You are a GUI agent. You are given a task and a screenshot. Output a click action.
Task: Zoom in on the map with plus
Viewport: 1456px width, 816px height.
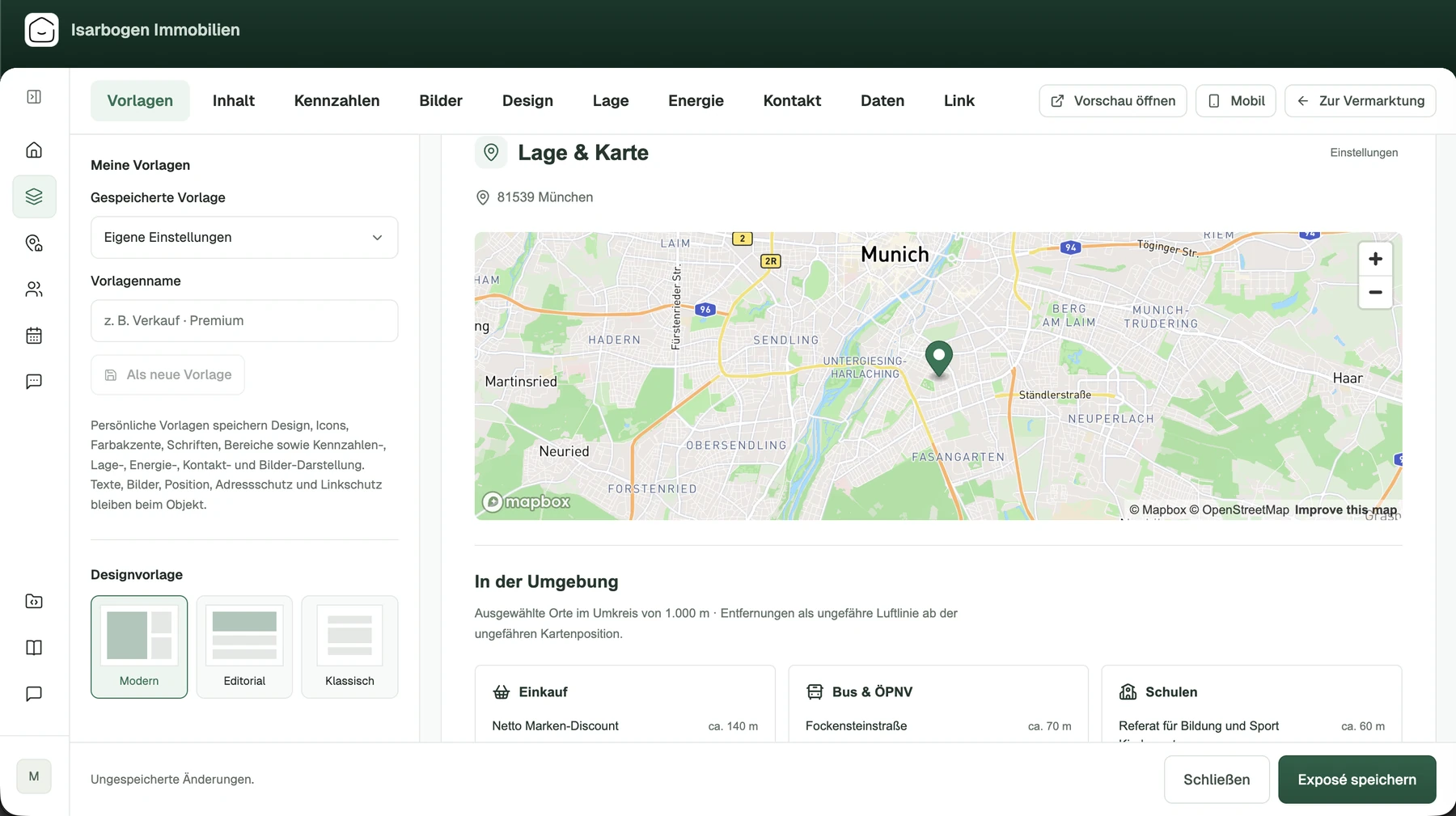pyautogui.click(x=1375, y=259)
